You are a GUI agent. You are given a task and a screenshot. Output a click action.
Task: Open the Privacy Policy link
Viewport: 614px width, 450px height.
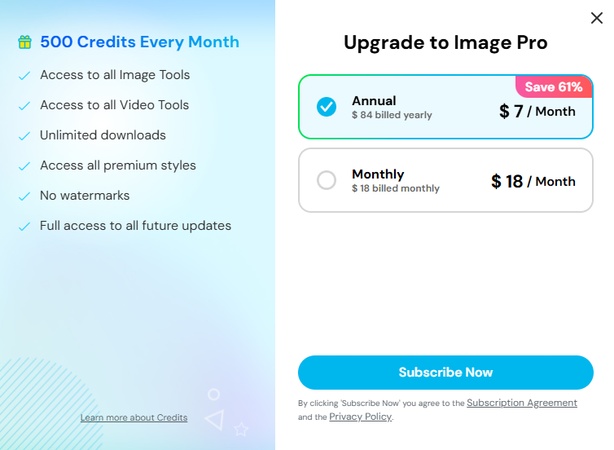(x=360, y=417)
